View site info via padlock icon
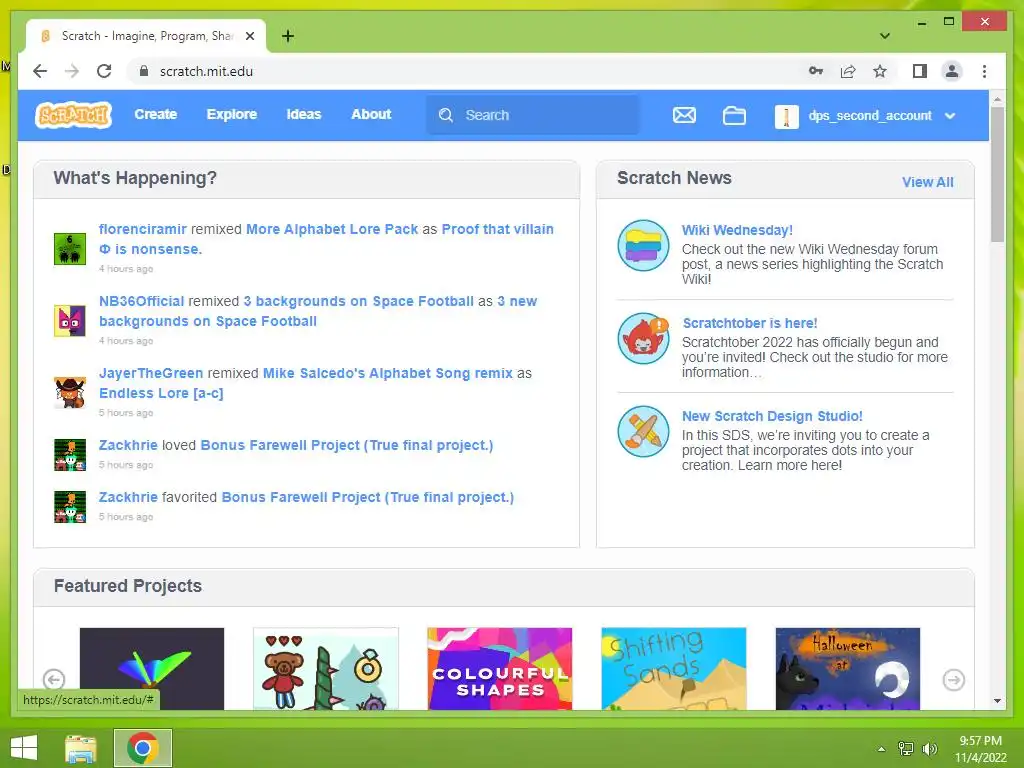 pos(144,71)
